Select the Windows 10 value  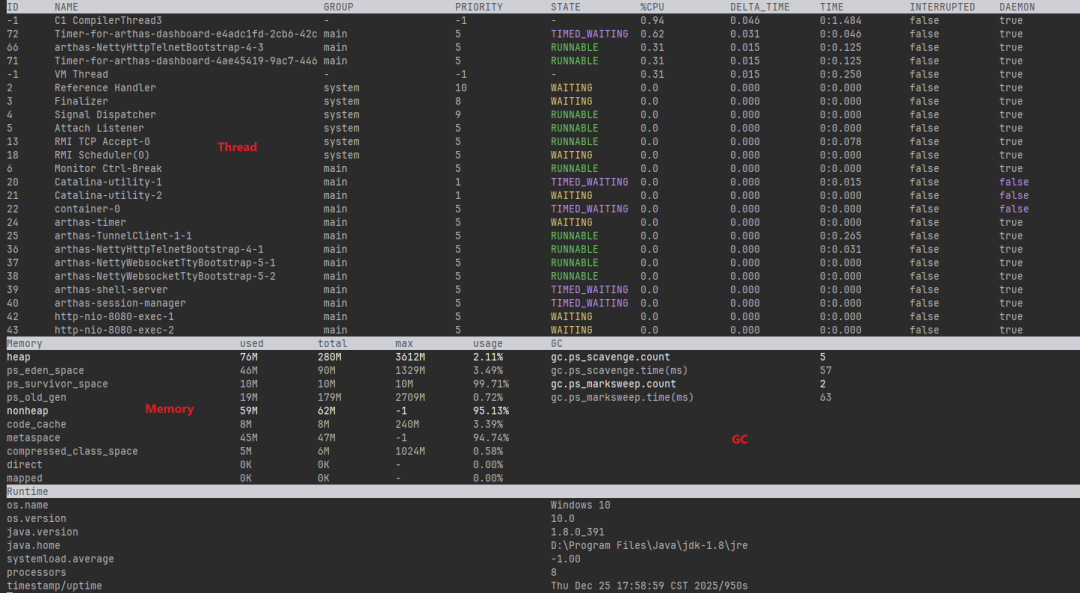click(x=581, y=505)
